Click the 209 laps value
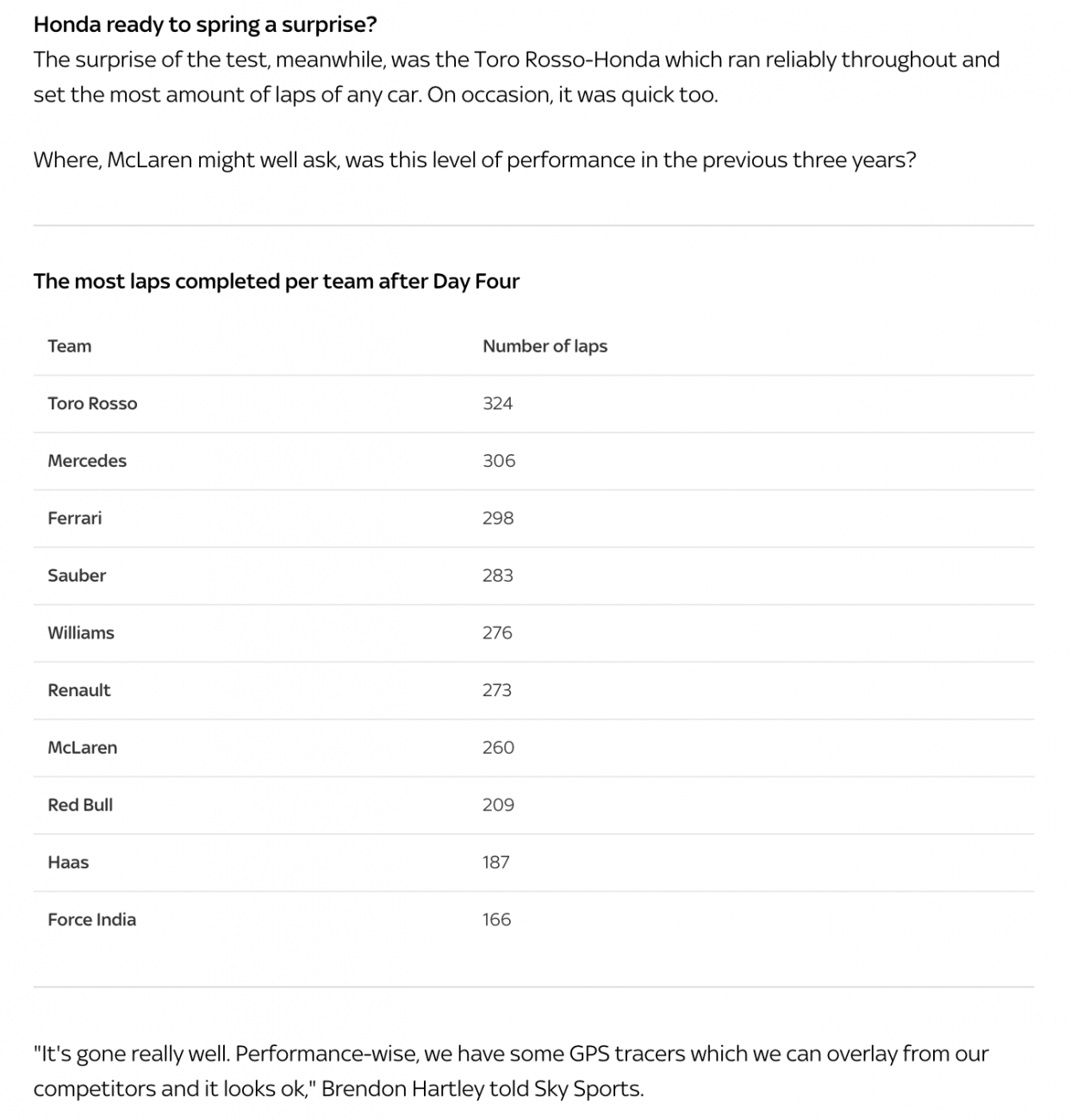Screen dimensions: 1071x1120 point(499,805)
